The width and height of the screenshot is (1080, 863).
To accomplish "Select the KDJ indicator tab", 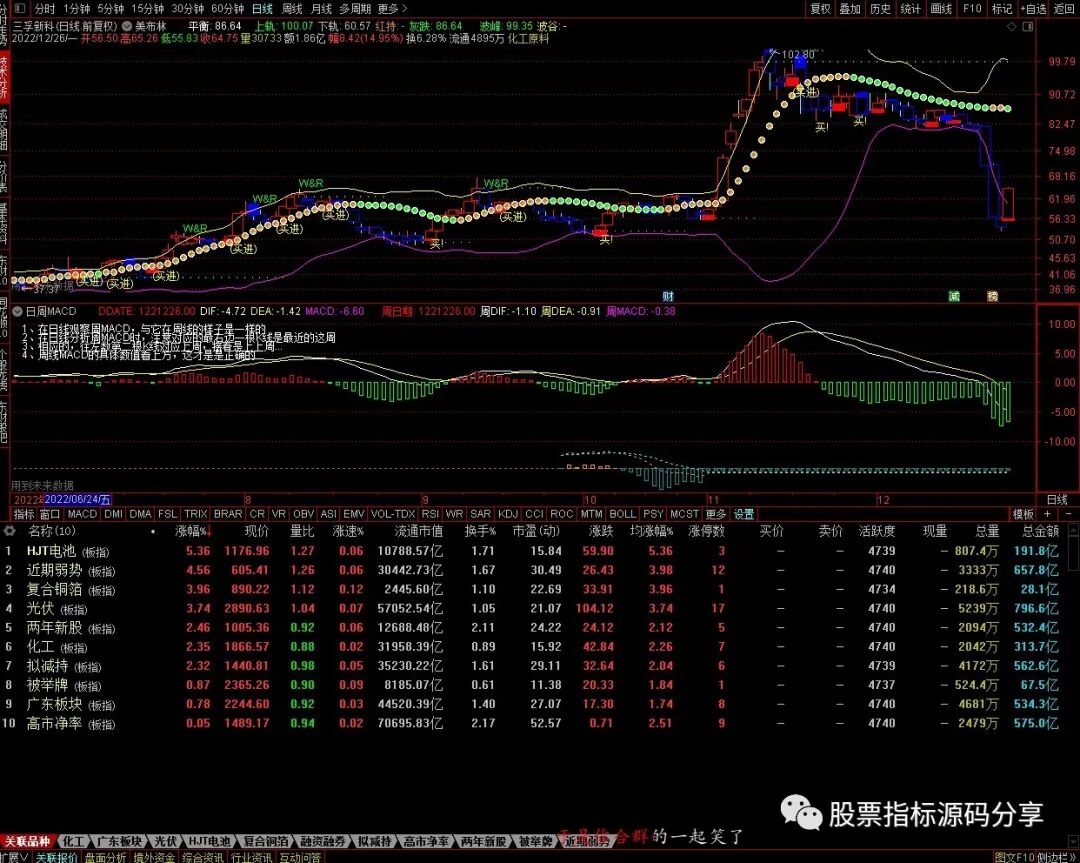I will click(x=508, y=514).
